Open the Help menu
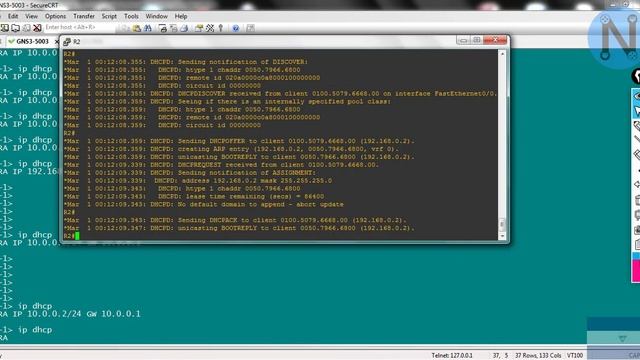The height and width of the screenshot is (360, 640). point(181,16)
